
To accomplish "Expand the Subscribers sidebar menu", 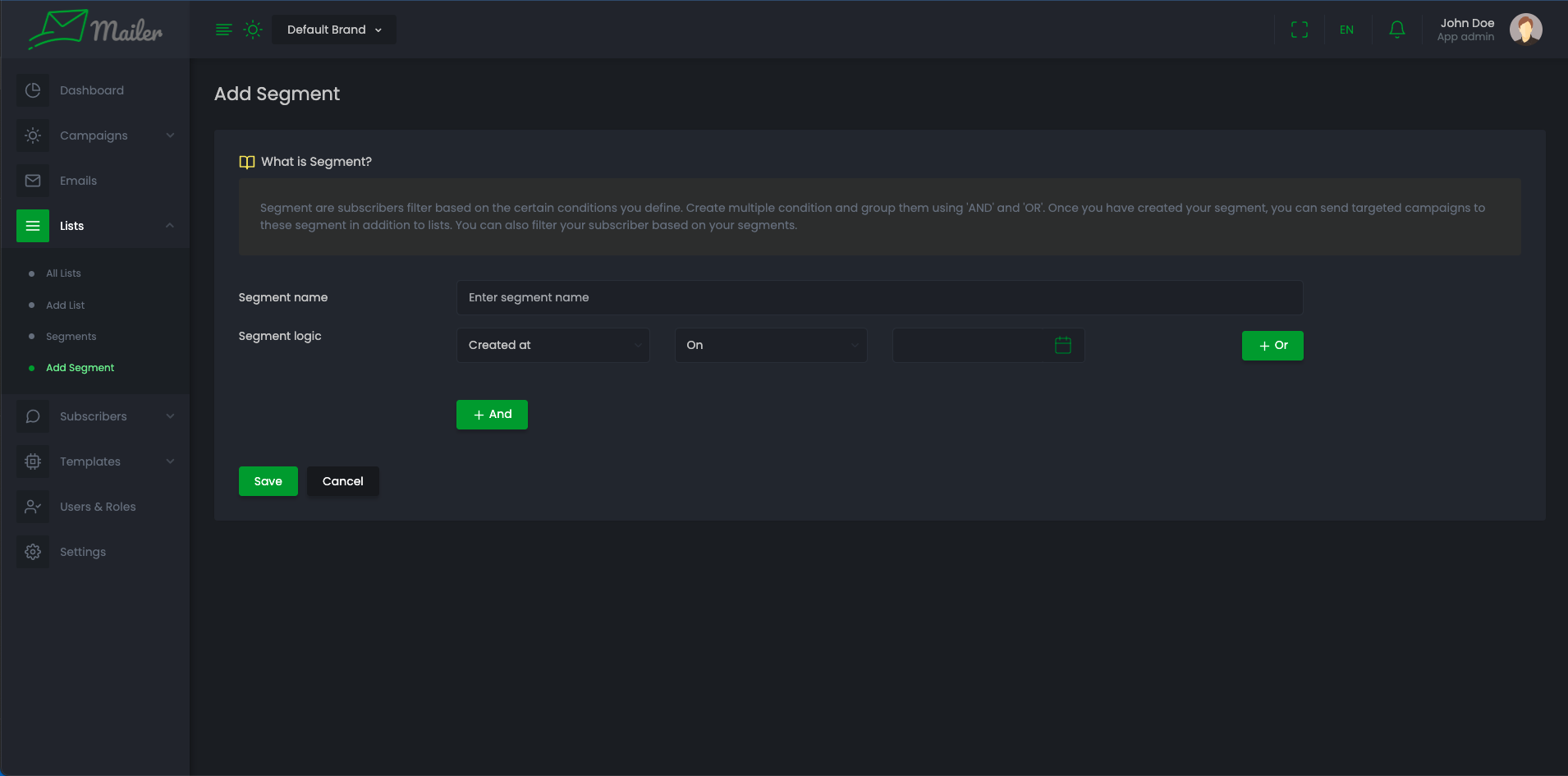I will [x=94, y=416].
